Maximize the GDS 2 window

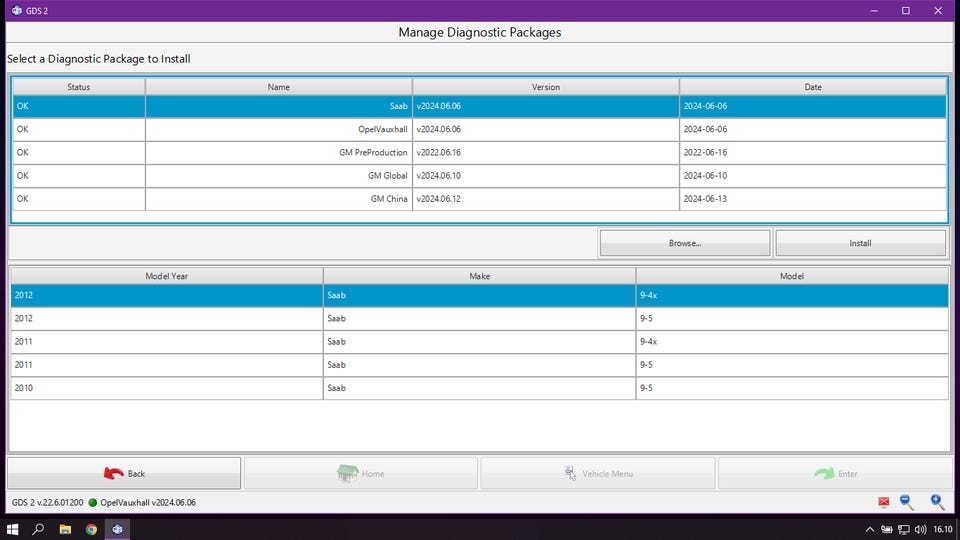coord(906,10)
